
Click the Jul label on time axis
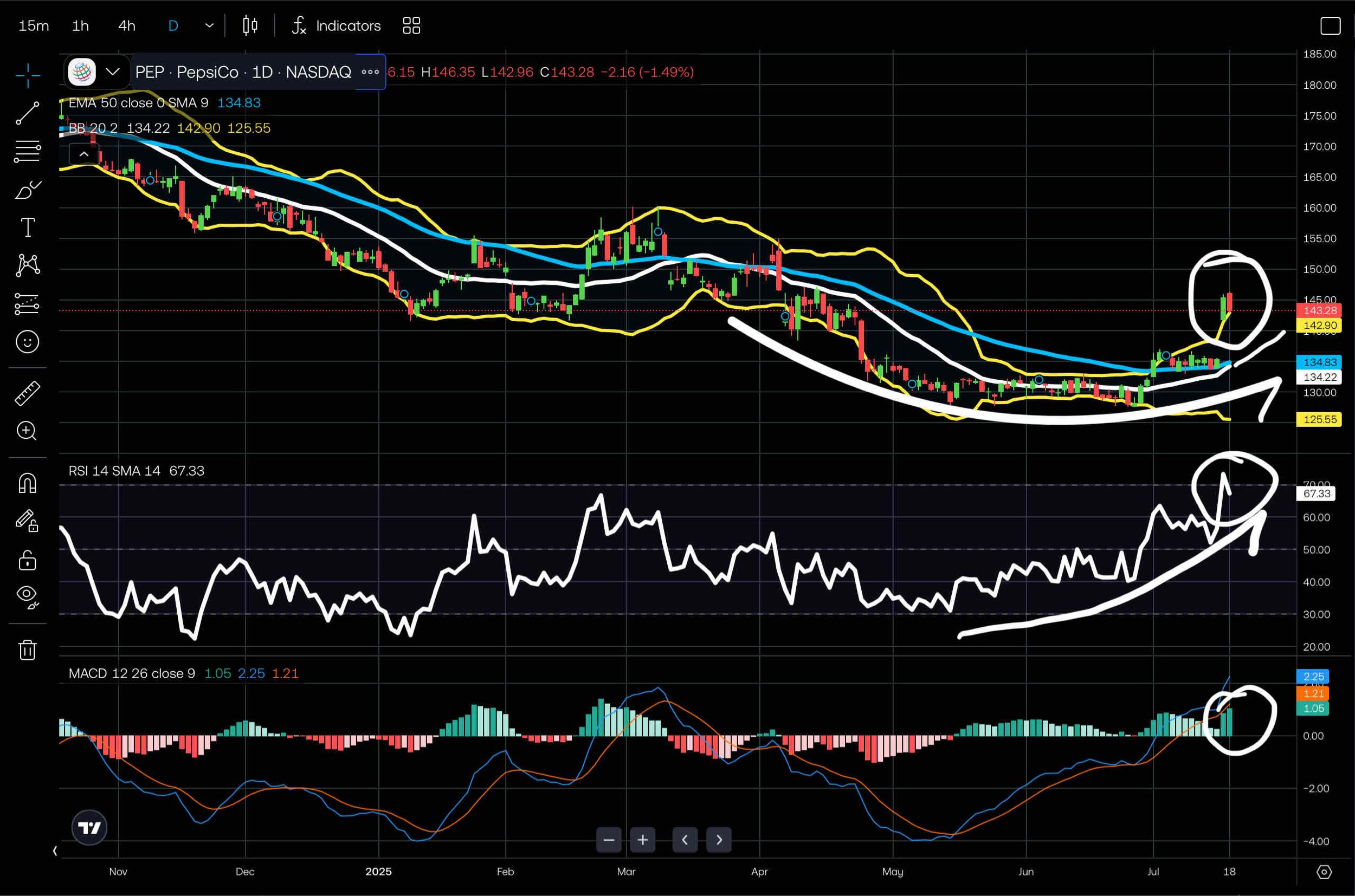pyautogui.click(x=1153, y=872)
